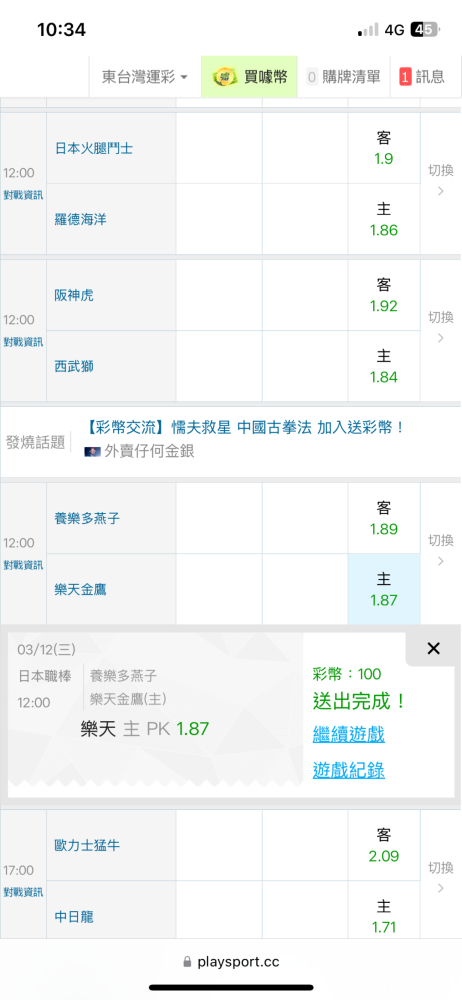This screenshot has width=462, height=1000.
Task: Tap the 購牌清單 count badge
Action: [312, 77]
